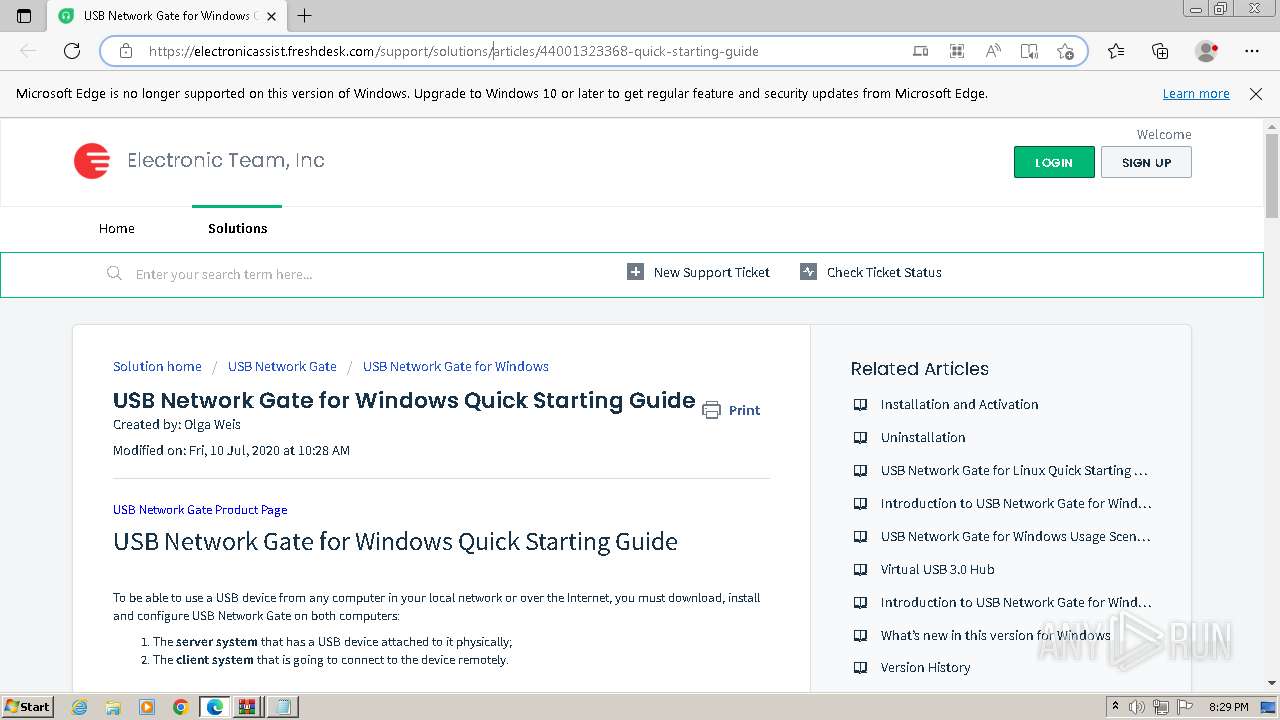
Task: Open USB Network Gate for Windows Usage Scenarios article
Action: pyautogui.click(x=1016, y=536)
